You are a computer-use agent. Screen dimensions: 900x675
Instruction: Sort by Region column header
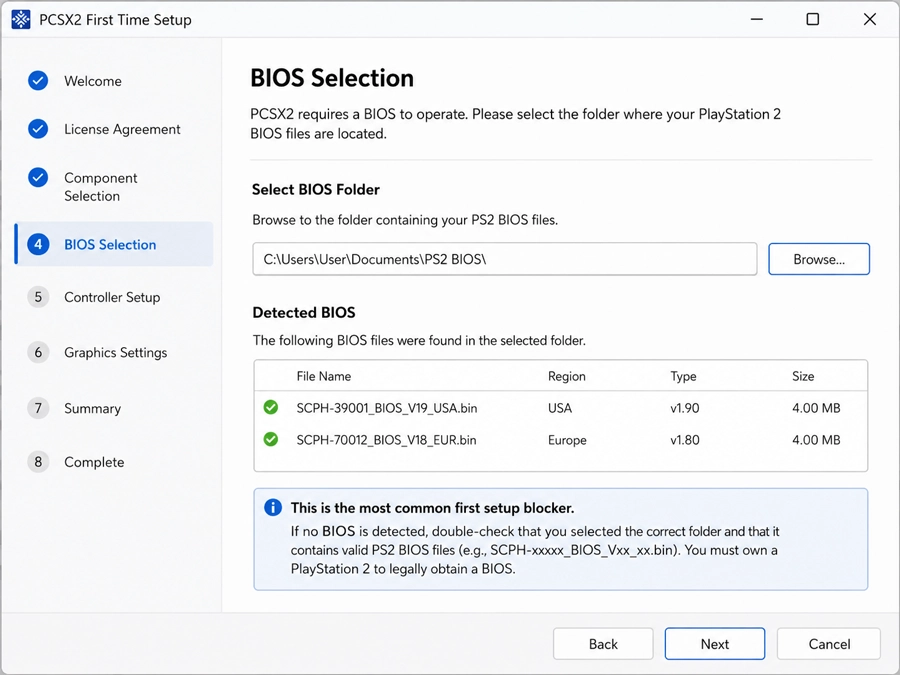[567, 376]
